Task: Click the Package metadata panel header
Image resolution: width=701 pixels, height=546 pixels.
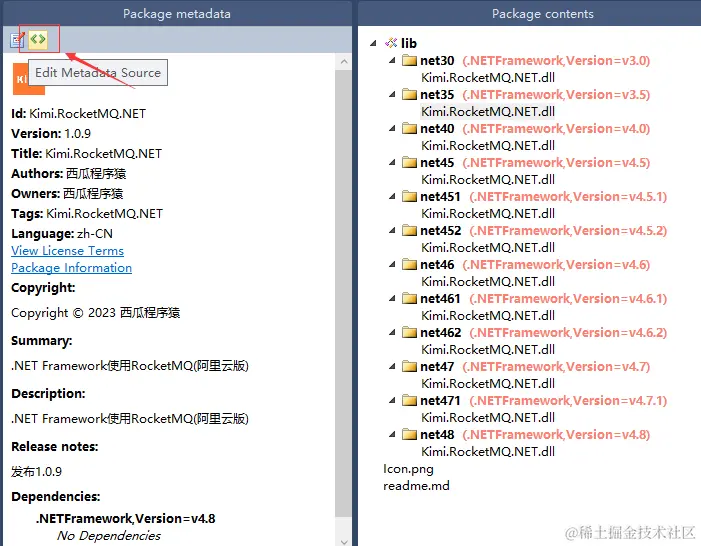Action: click(x=177, y=13)
